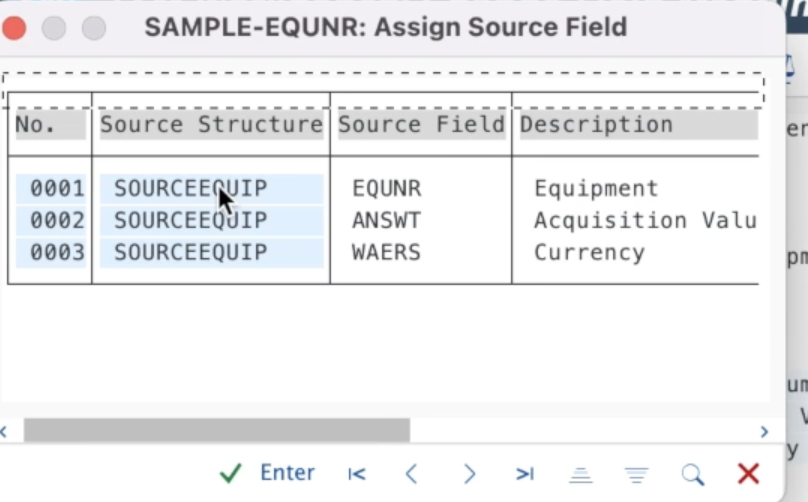Screen dimensions: 808x502
Task: Go to next page arrow
Action: coord(469,474)
